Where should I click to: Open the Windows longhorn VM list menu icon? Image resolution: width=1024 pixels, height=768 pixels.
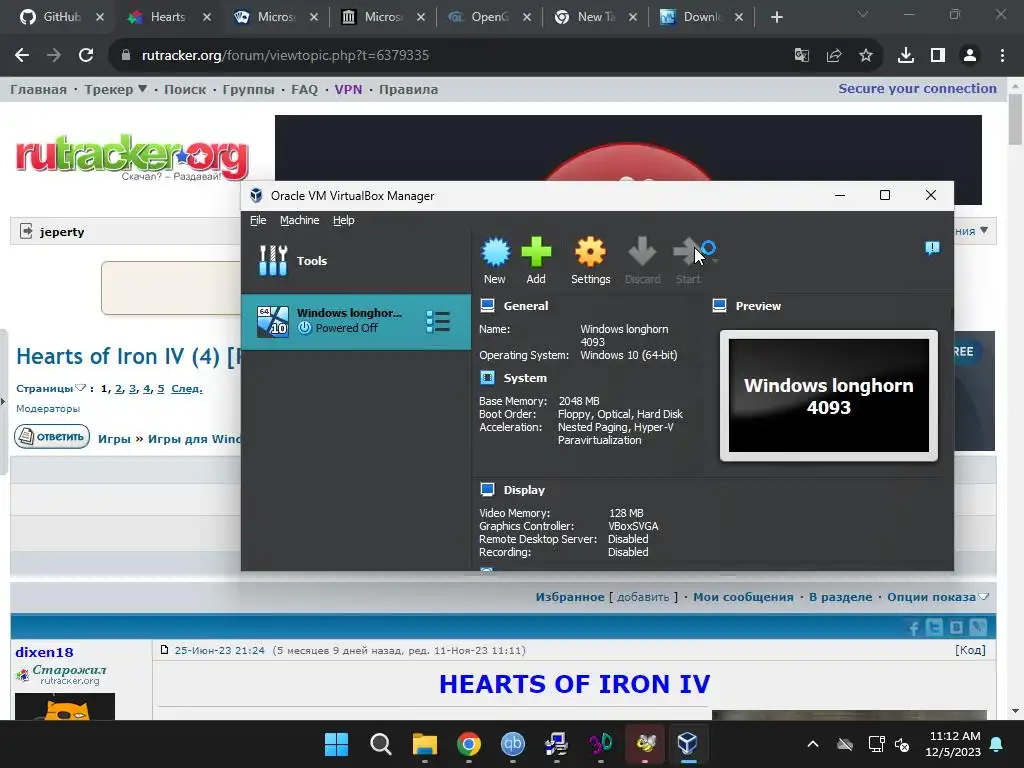click(438, 321)
